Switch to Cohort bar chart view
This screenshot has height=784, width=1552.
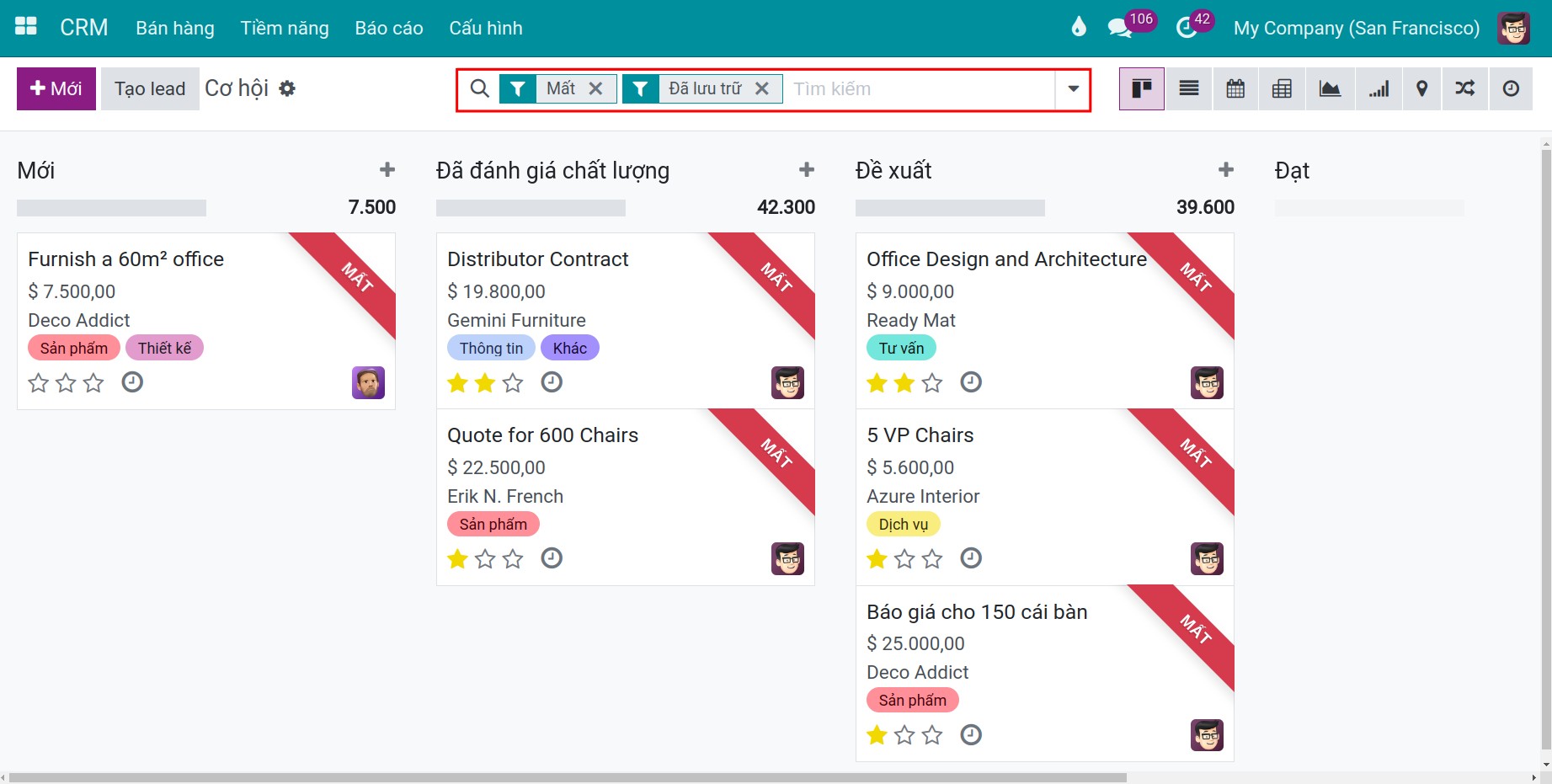(1379, 88)
